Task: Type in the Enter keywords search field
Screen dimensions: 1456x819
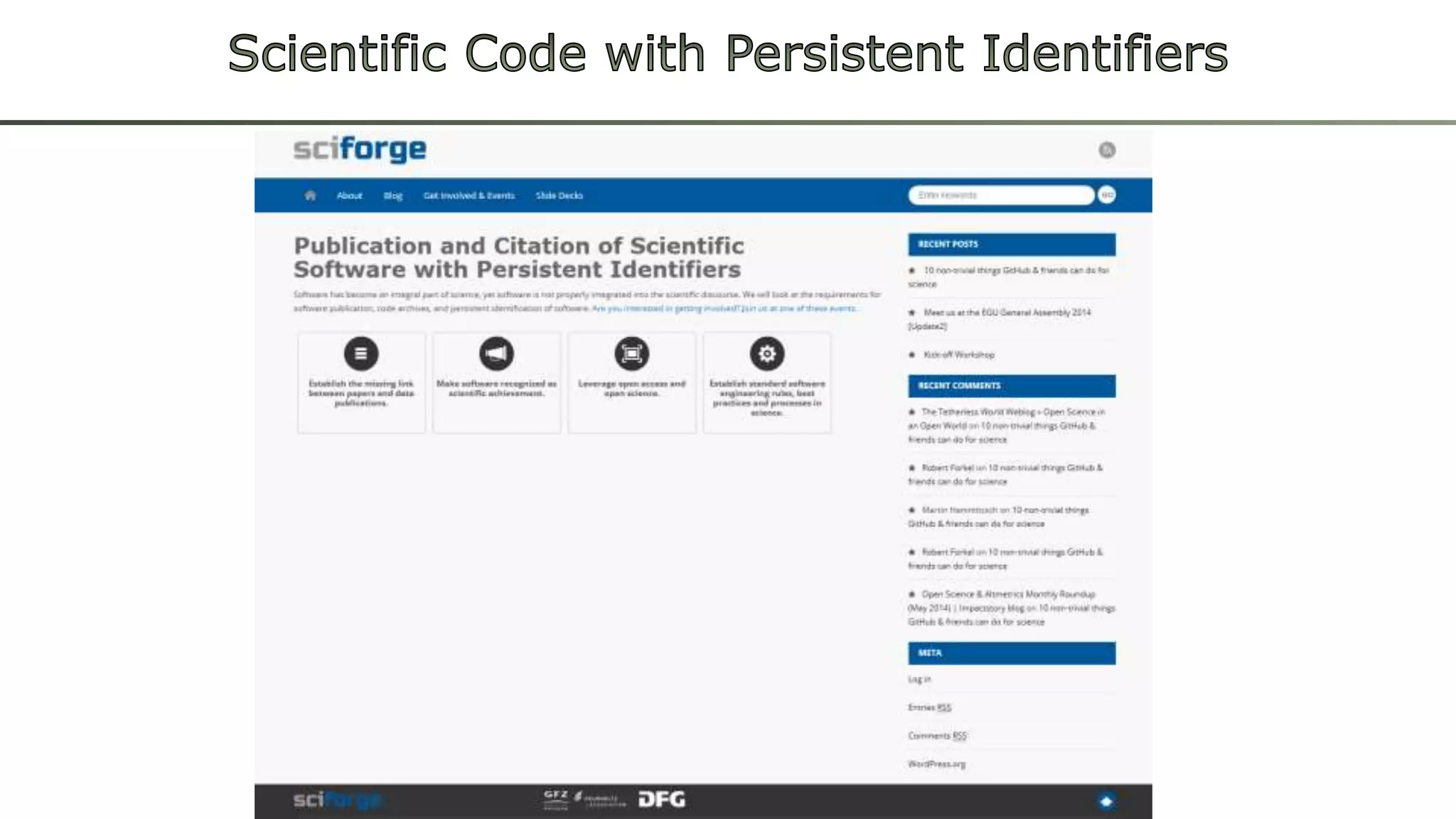Action: tap(1000, 196)
